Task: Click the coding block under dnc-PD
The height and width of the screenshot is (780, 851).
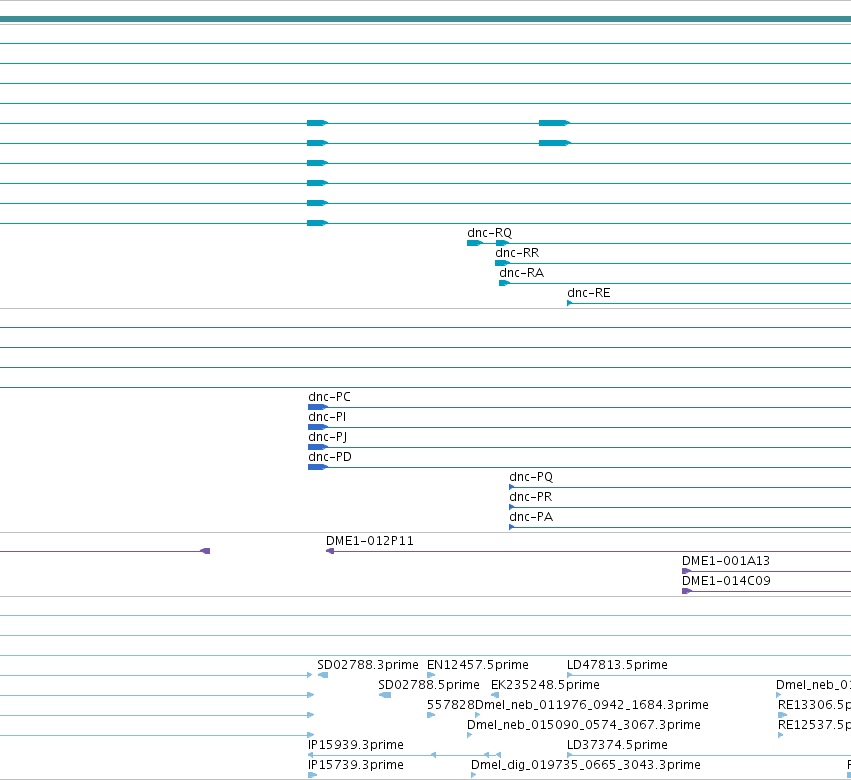Action: tap(317, 467)
